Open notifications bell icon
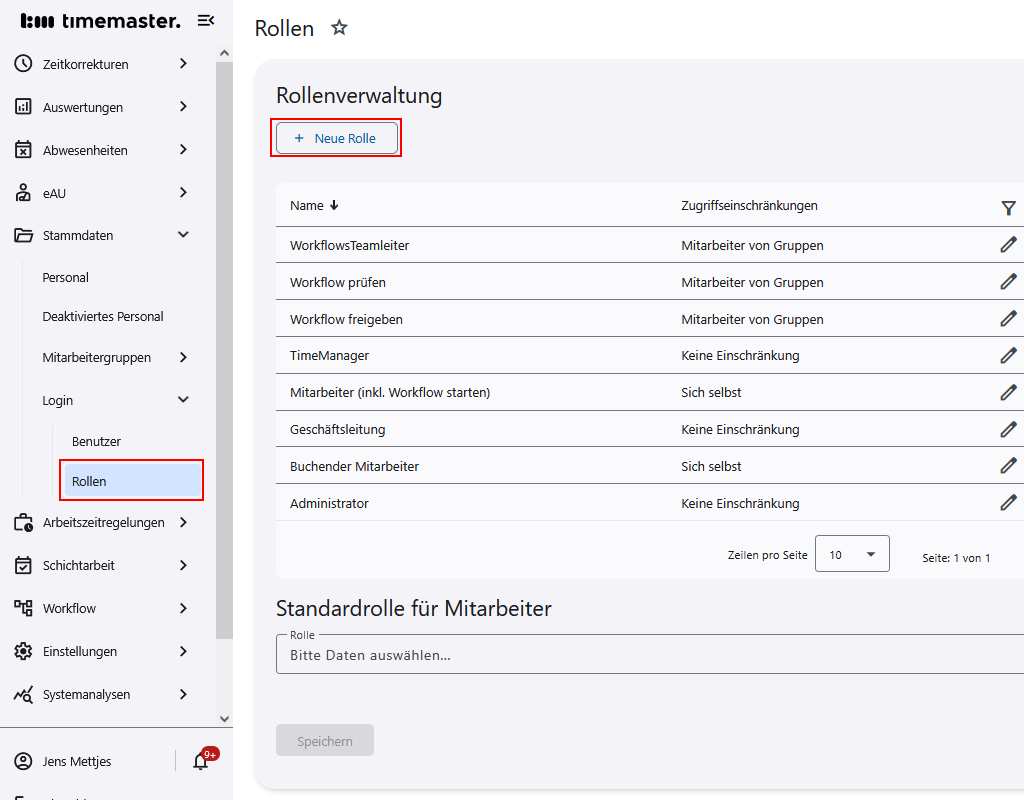1024x800 pixels. pyautogui.click(x=201, y=761)
